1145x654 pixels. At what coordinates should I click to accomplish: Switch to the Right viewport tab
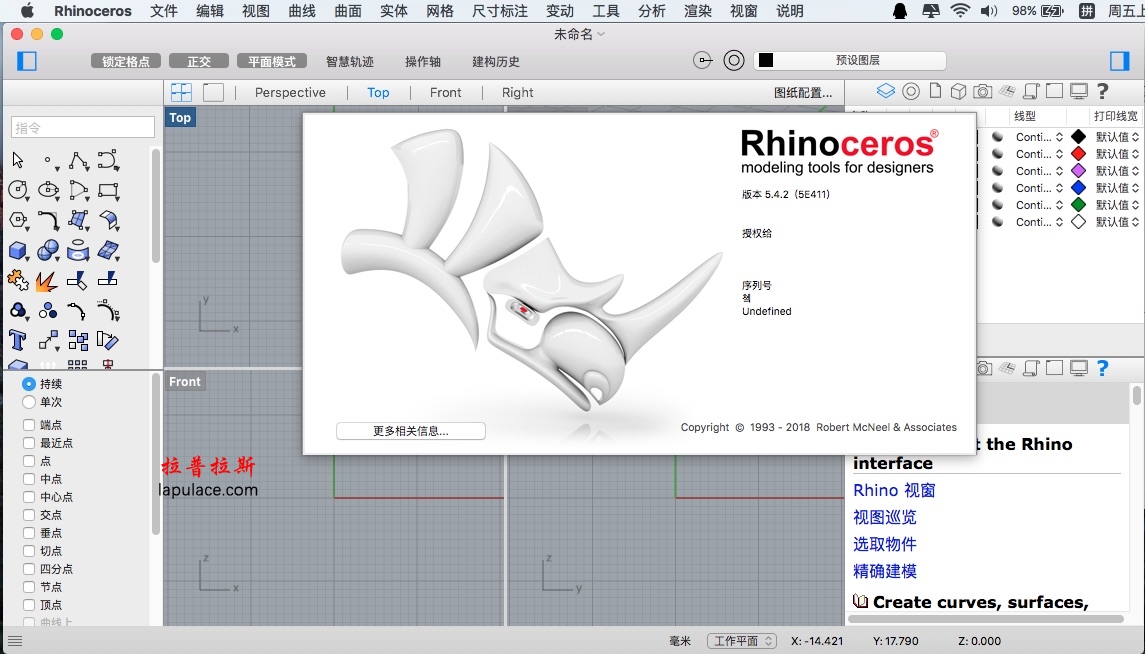pos(518,92)
